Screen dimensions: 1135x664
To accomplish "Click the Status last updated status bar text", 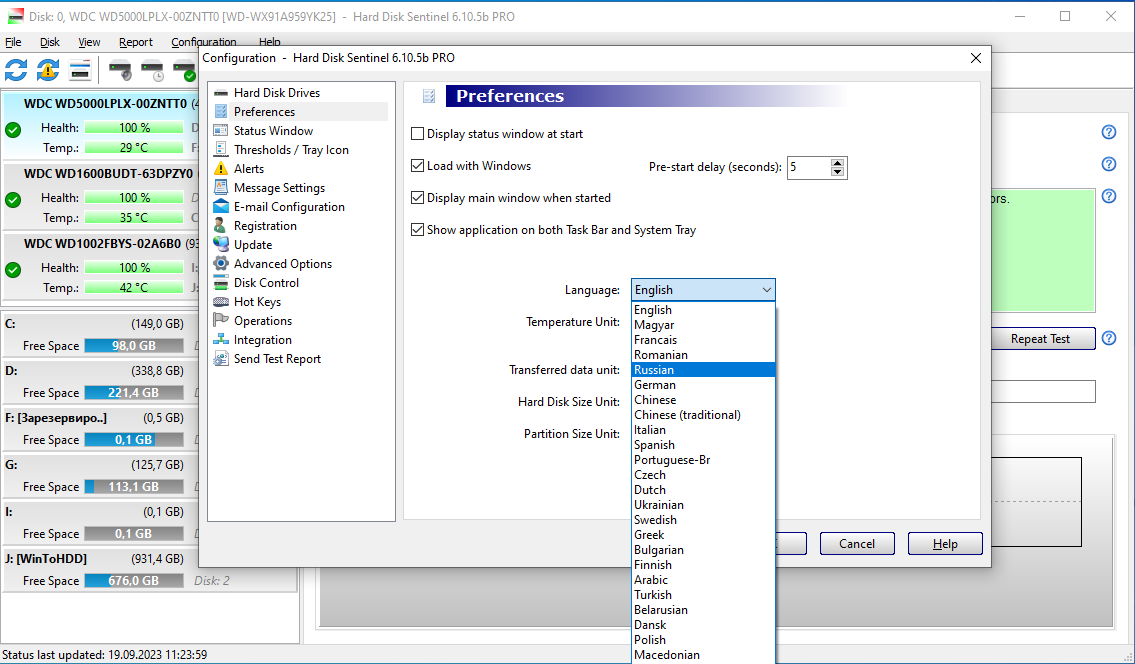I will (105, 655).
